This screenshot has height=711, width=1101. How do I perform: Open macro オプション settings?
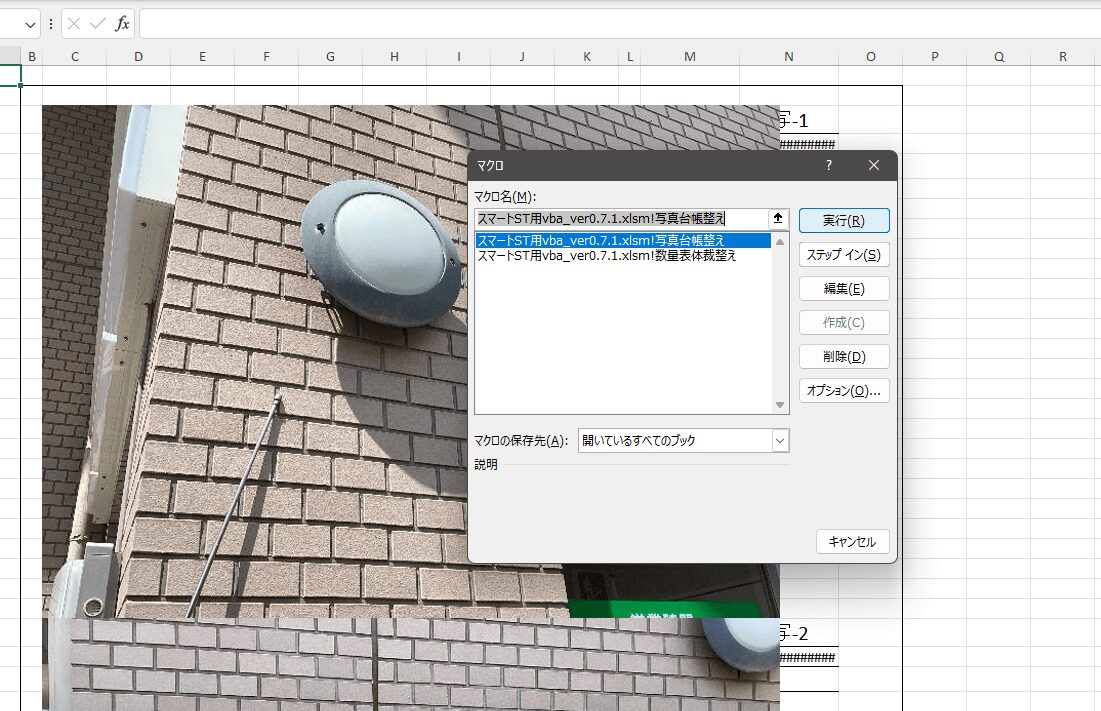[843, 390]
